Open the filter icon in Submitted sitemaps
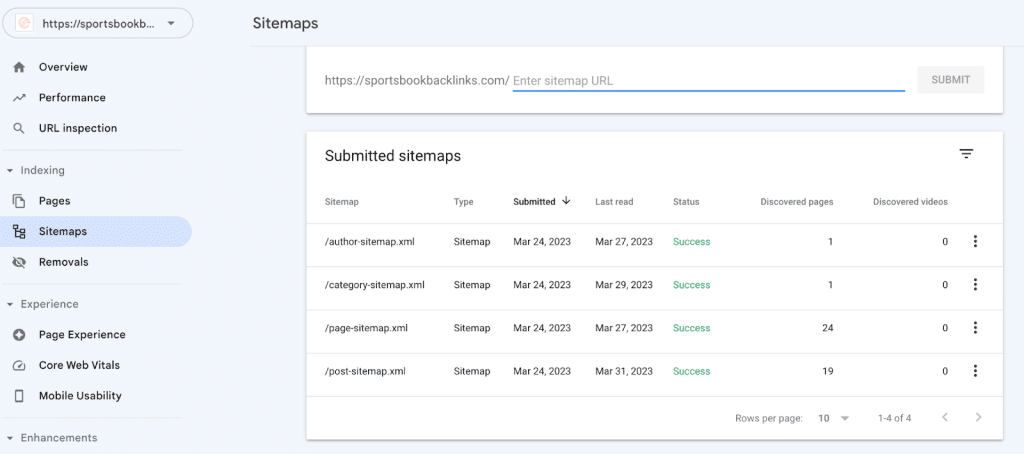Viewport: 1024px width, 454px height. 965,154
